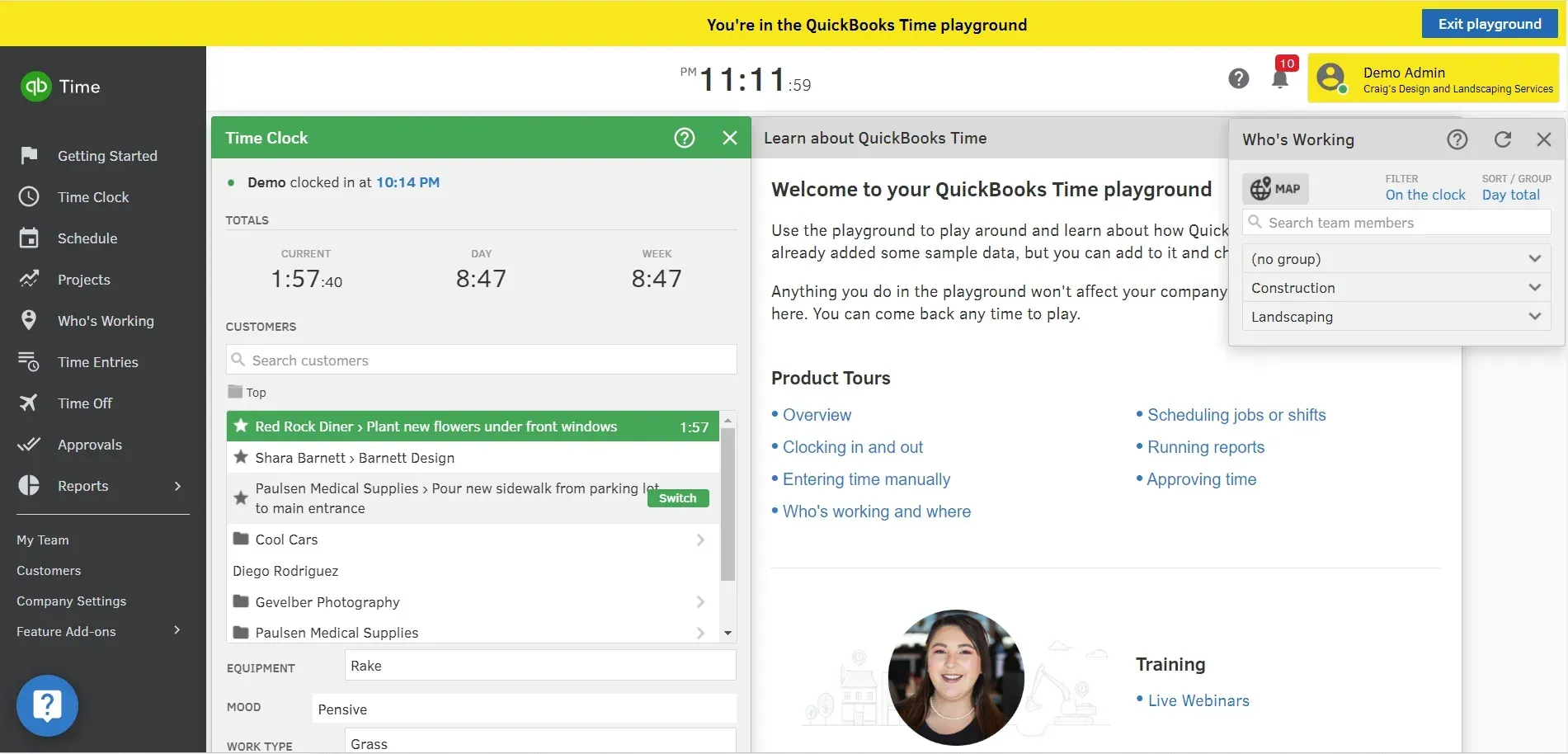The width and height of the screenshot is (1568, 754).
Task: Click the Paulsen Medical Supplies folder icon
Action: click(241, 632)
